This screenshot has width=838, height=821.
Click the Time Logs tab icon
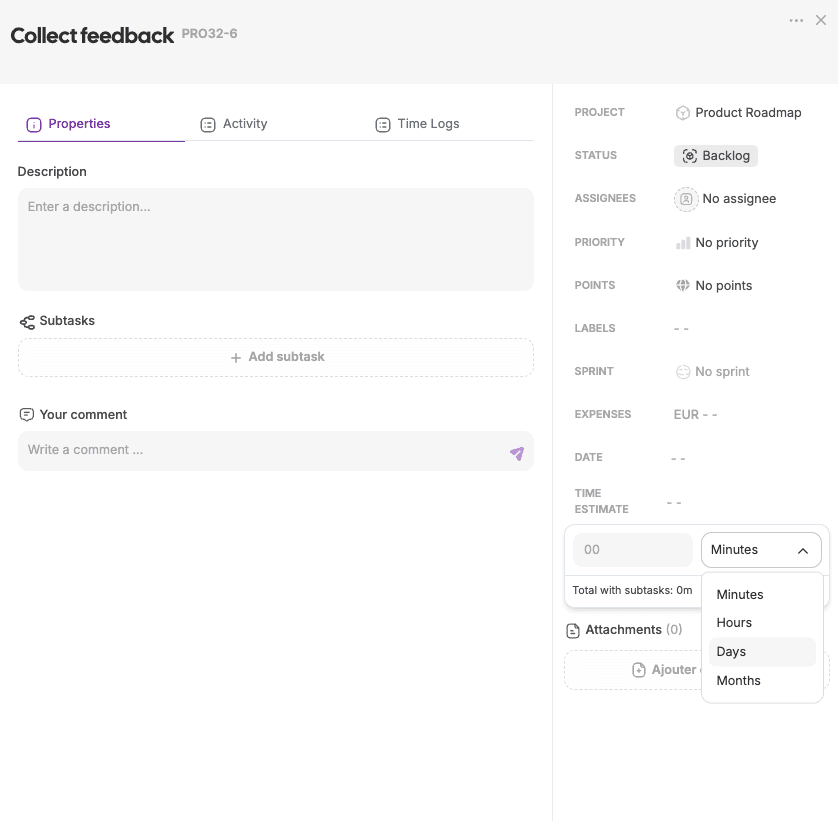click(x=383, y=125)
